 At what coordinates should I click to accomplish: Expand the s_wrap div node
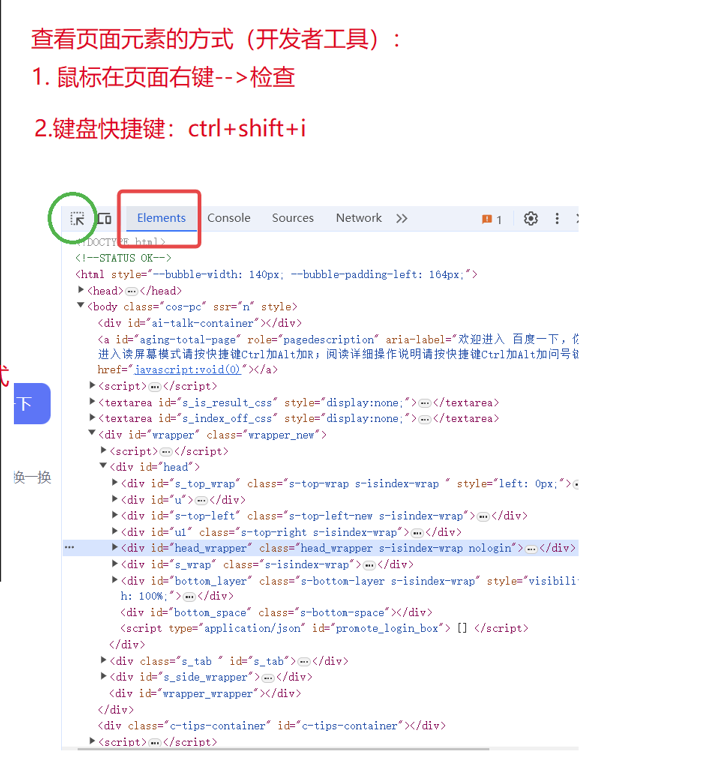pyautogui.click(x=115, y=563)
